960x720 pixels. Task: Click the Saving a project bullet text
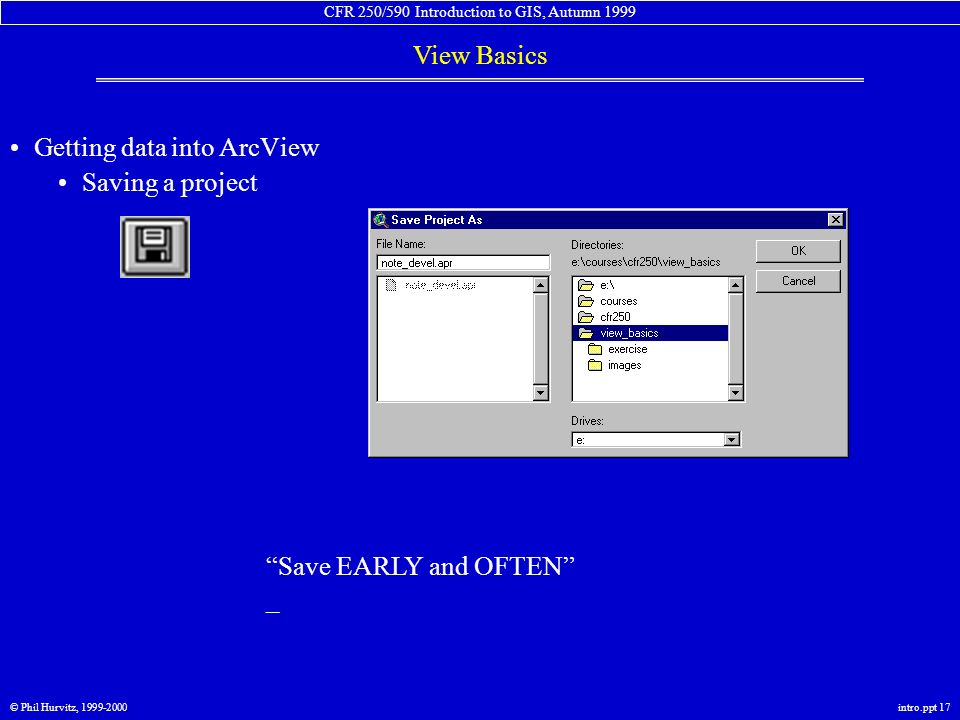coord(170,183)
